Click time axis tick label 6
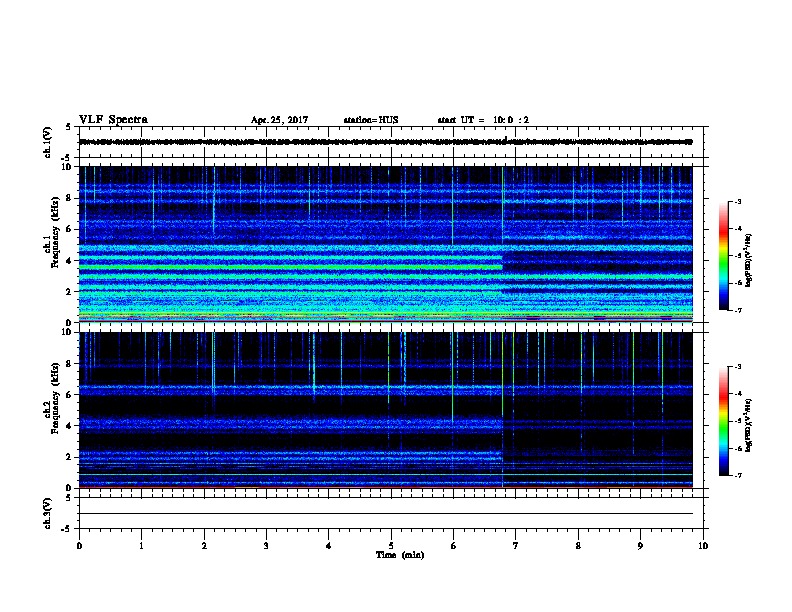Screen dimensions: 792x612 coord(454,546)
